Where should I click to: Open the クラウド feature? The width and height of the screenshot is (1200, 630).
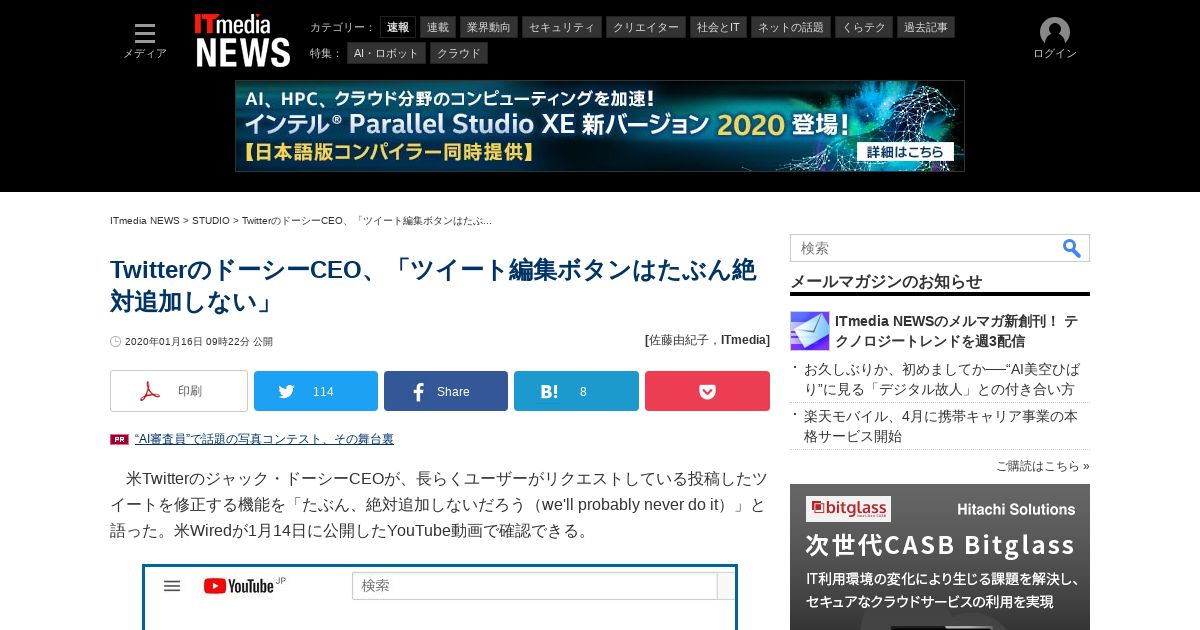click(x=459, y=53)
